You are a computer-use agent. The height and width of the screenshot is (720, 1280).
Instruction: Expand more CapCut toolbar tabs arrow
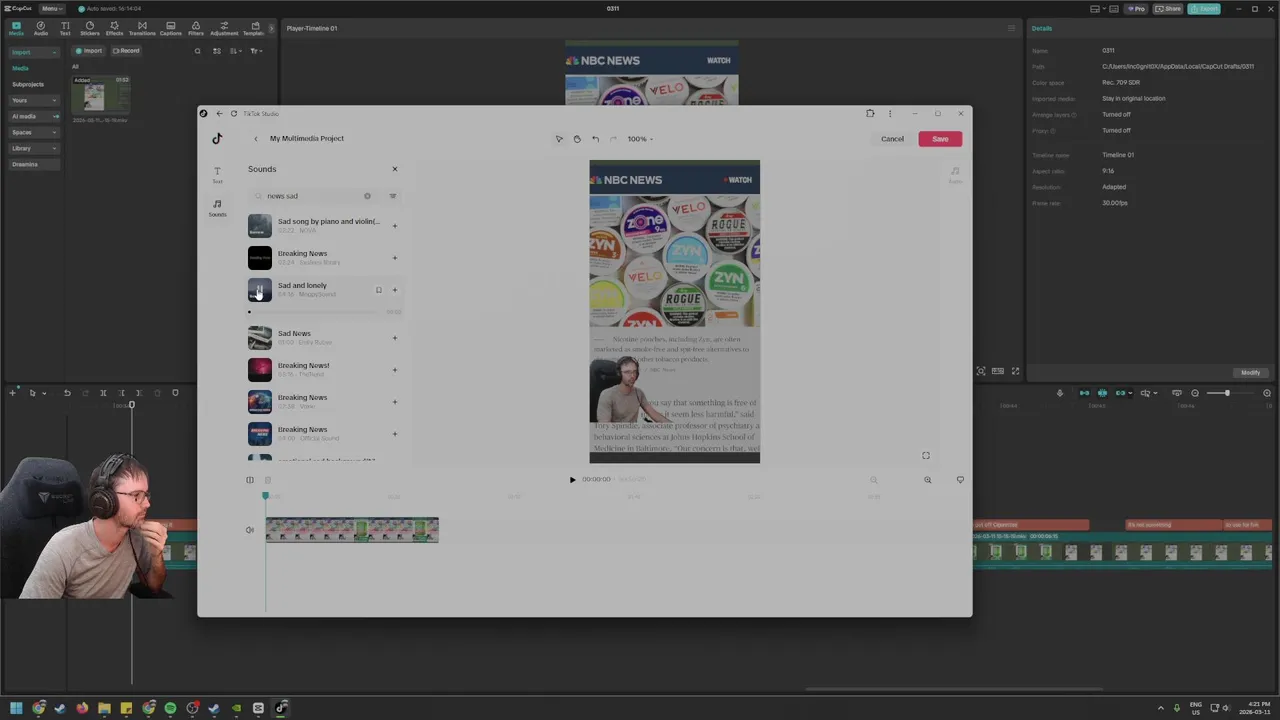(271, 28)
